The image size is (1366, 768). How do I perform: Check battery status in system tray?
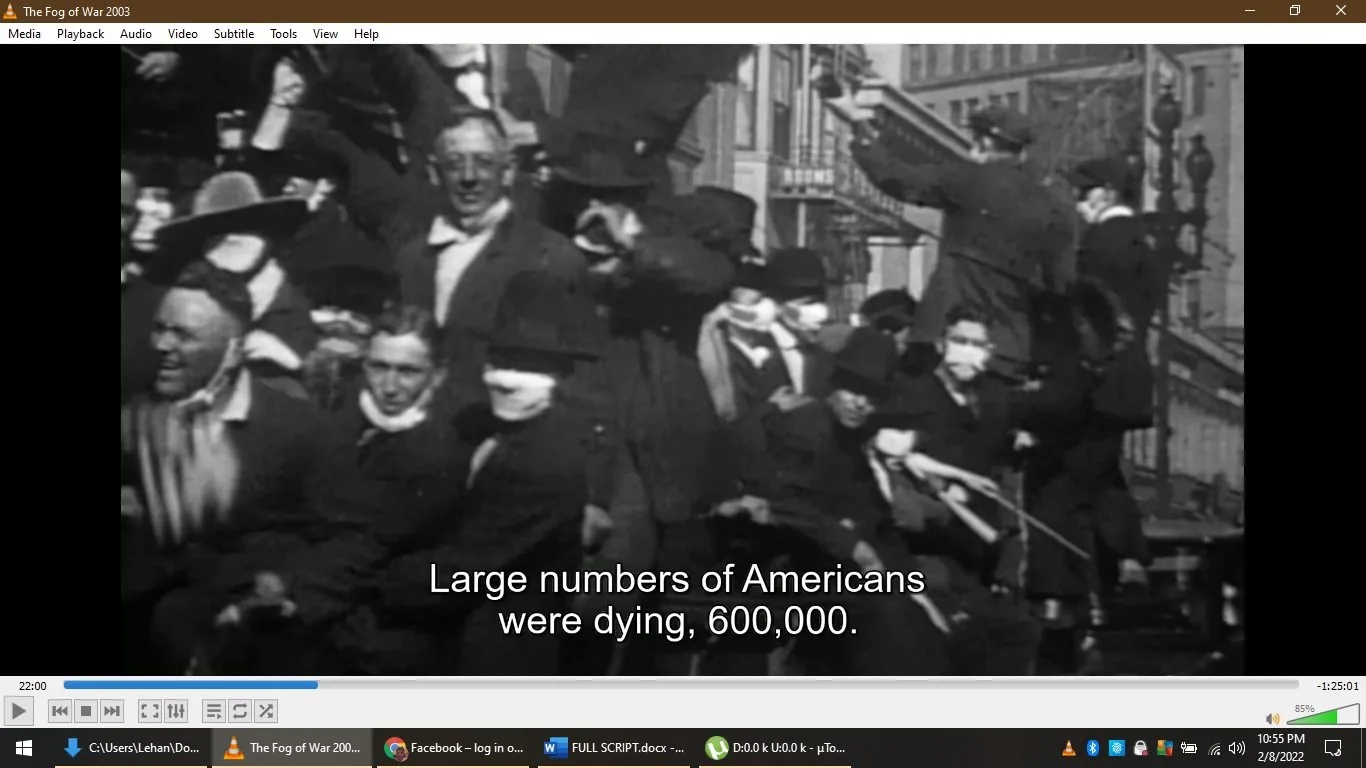pyautogui.click(x=1189, y=748)
